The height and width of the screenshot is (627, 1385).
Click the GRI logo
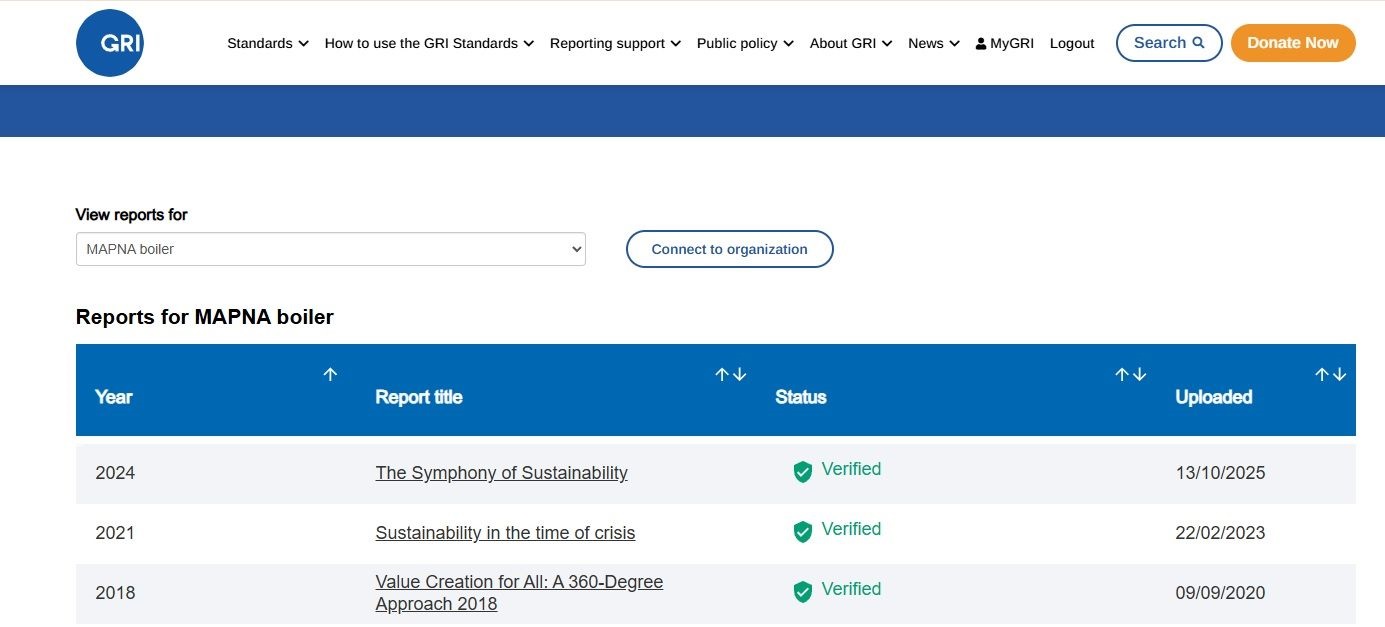click(110, 43)
